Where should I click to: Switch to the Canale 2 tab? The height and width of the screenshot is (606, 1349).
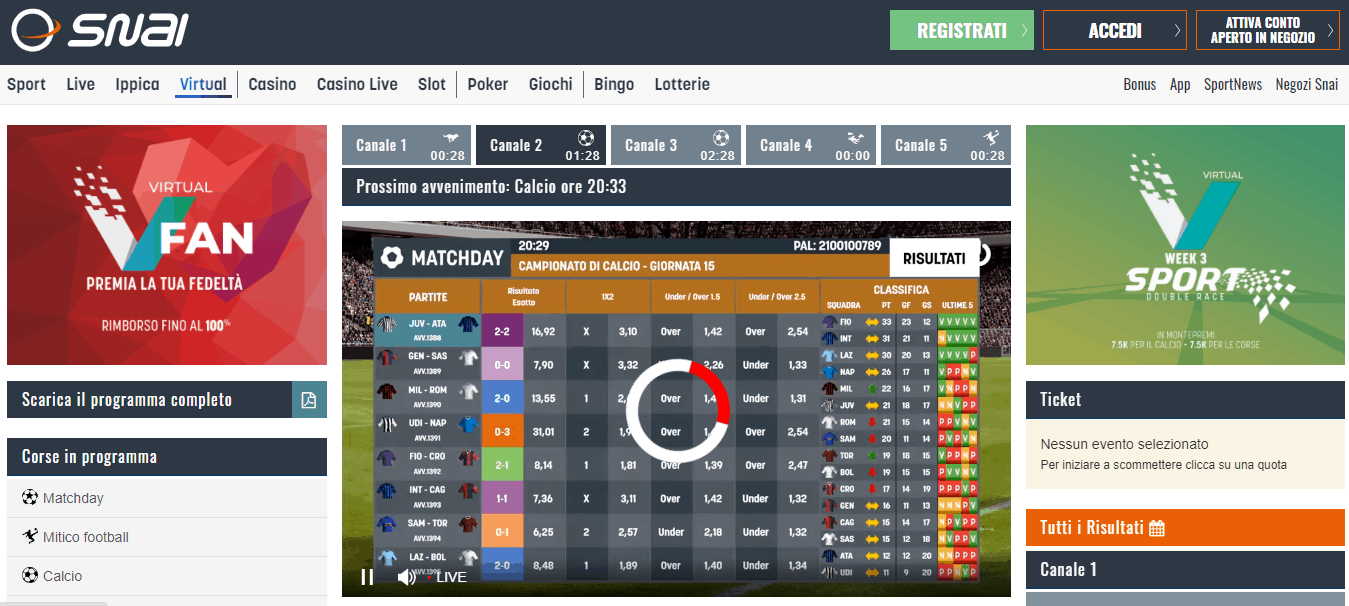click(x=541, y=145)
